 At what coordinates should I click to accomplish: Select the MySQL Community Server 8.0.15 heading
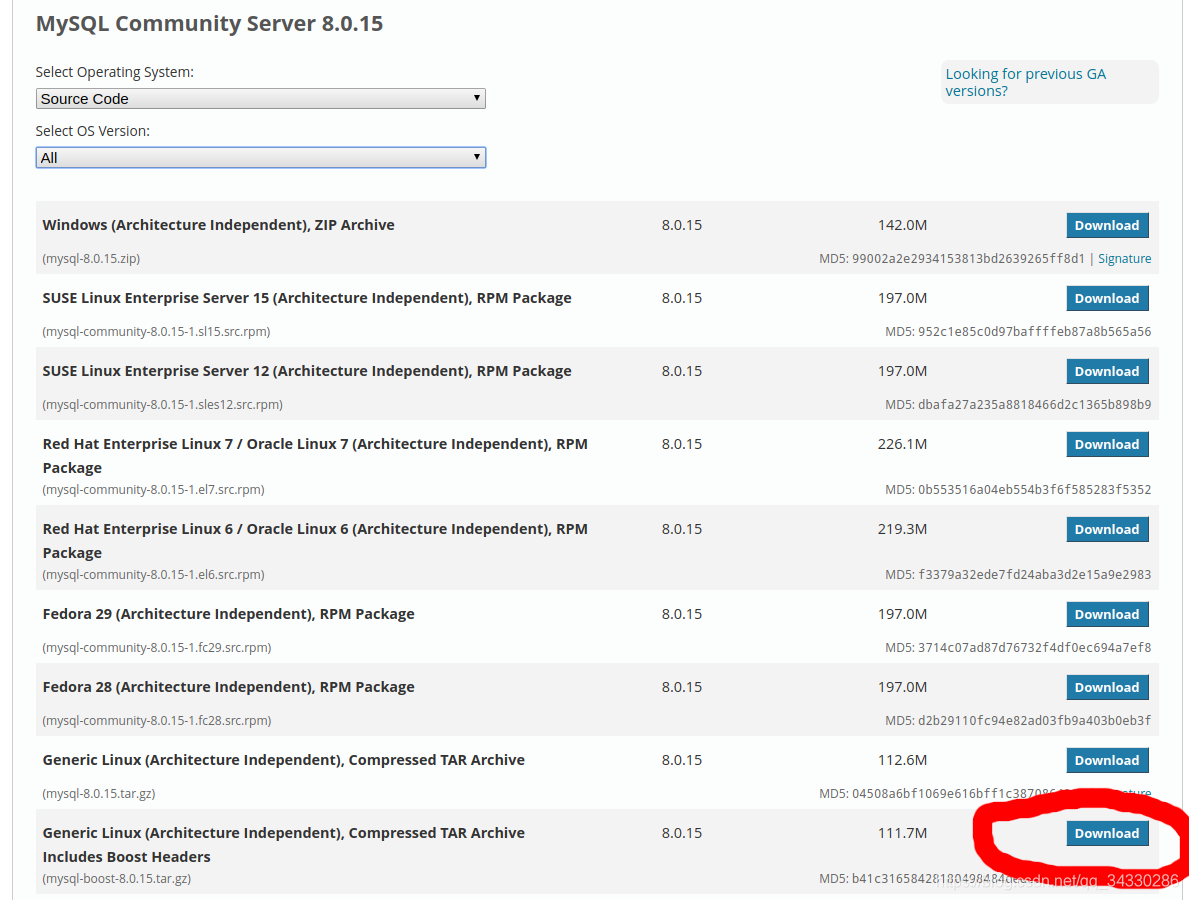point(209,24)
